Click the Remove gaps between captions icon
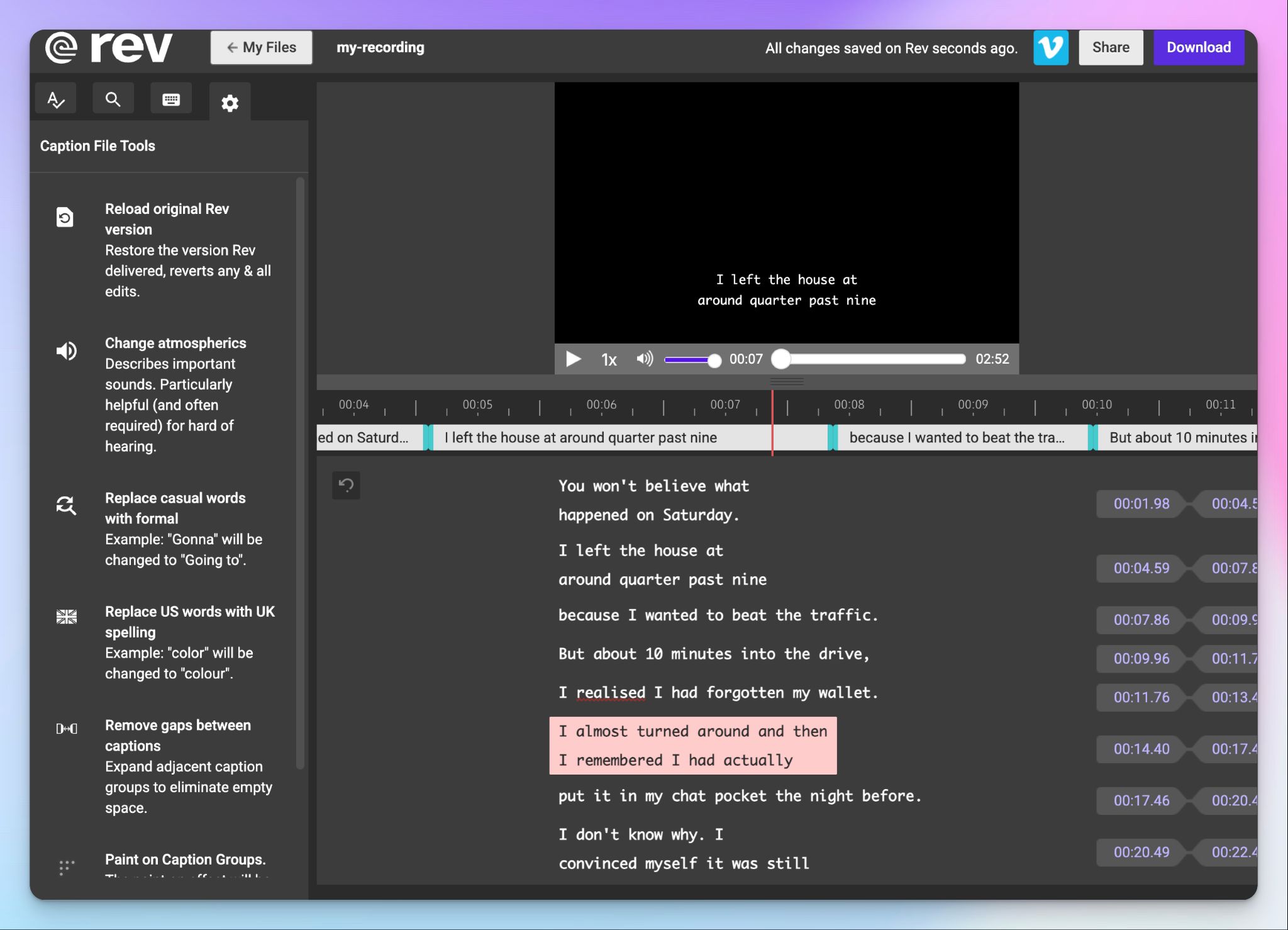 tap(67, 729)
